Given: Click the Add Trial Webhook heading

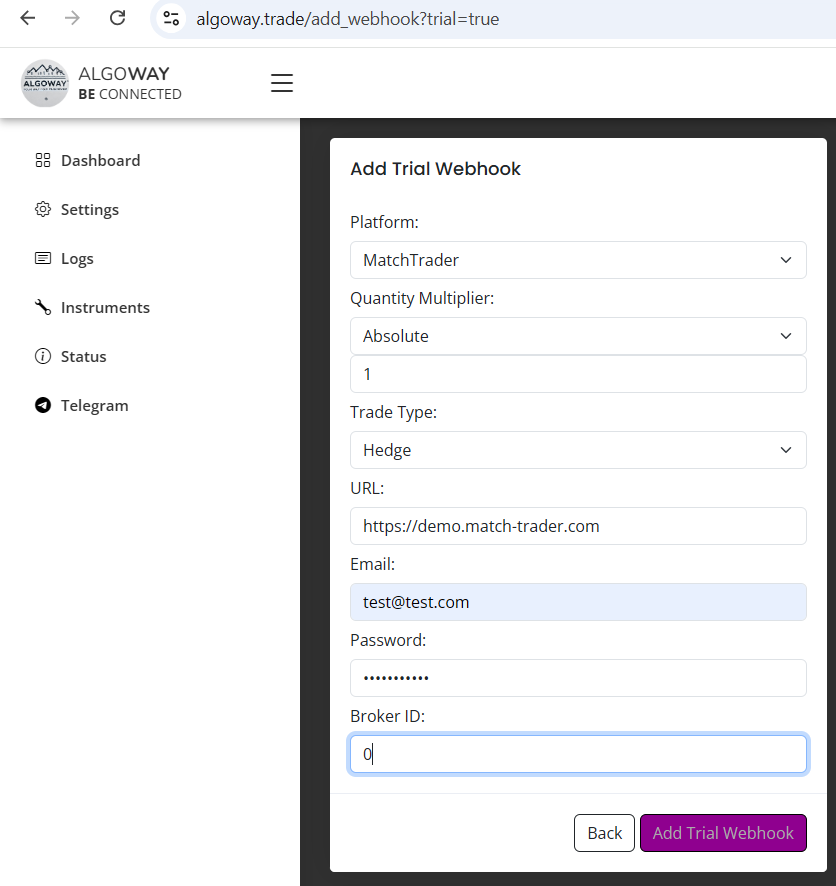Looking at the screenshot, I should tap(436, 169).
